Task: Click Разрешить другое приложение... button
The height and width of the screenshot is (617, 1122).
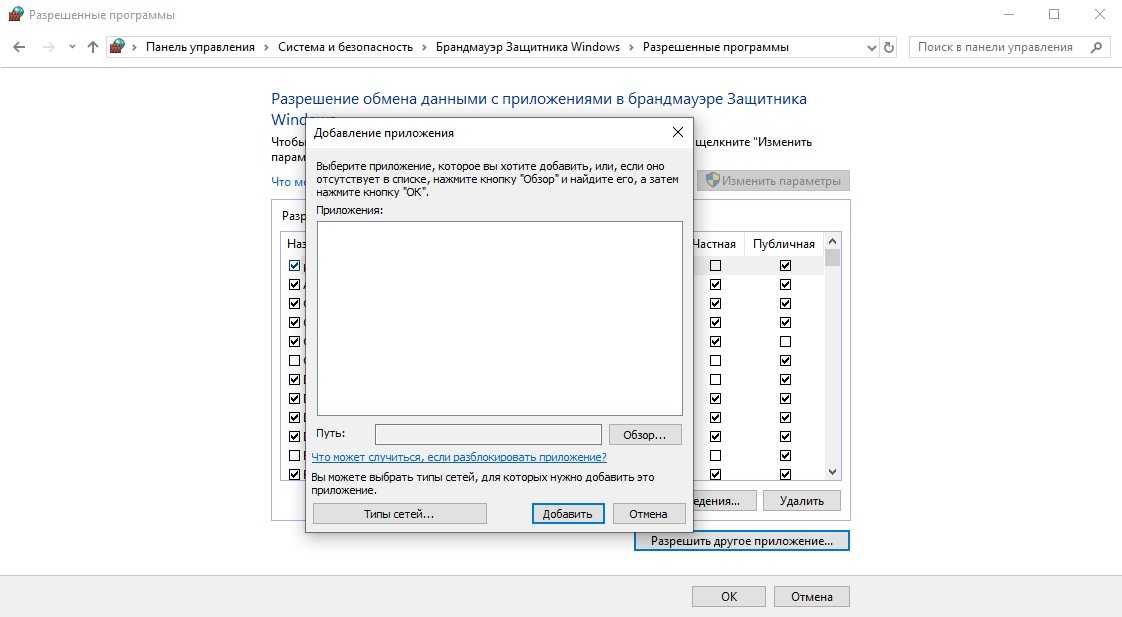Action: coord(741,541)
